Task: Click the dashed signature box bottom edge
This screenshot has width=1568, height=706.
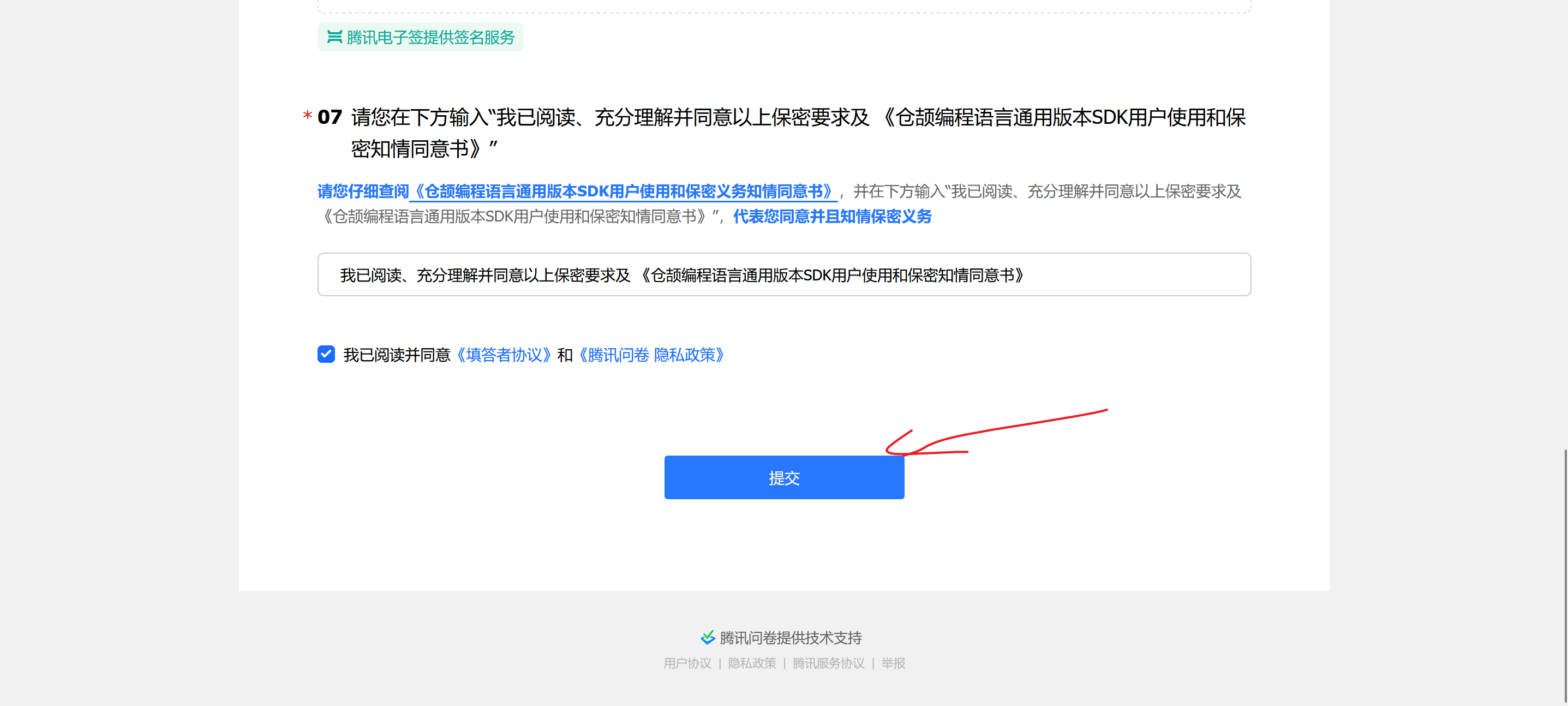Action: [x=783, y=12]
